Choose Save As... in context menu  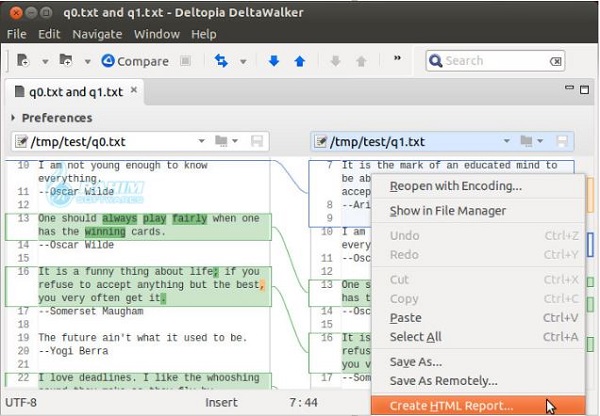[x=478, y=362]
